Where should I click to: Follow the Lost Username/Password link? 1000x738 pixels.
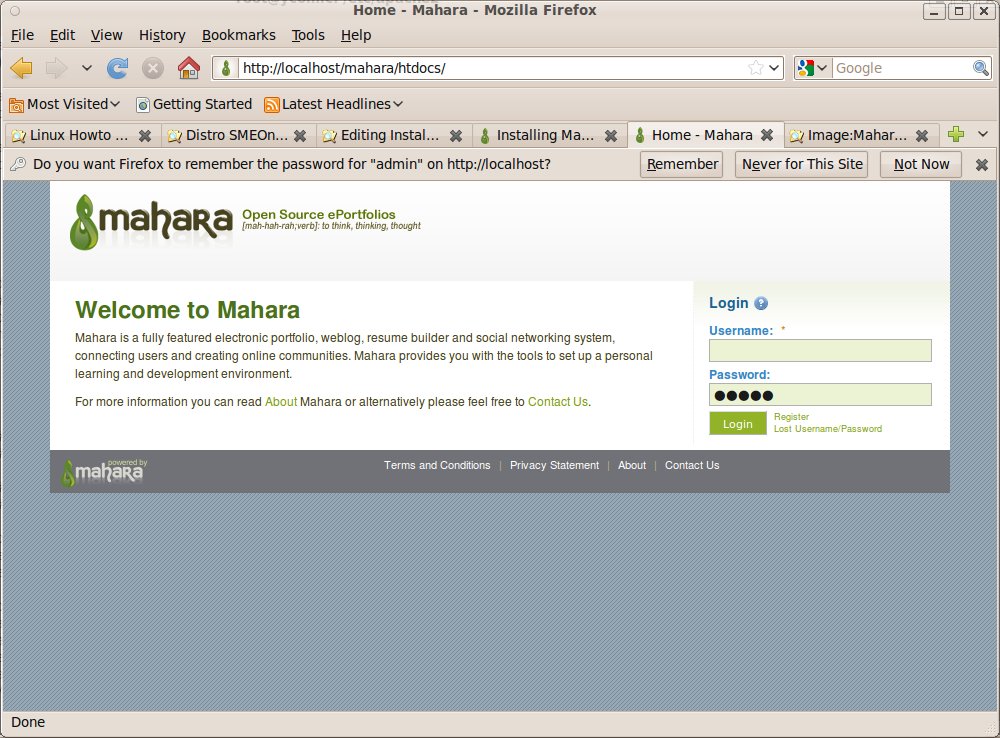[x=828, y=429]
